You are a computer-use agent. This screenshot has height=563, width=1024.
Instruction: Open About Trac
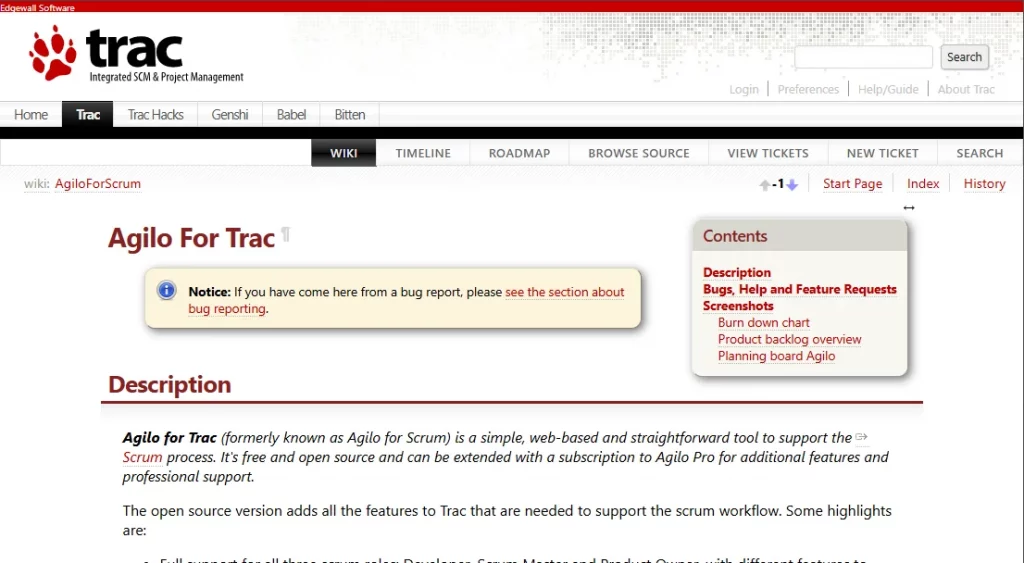pyautogui.click(x=966, y=89)
